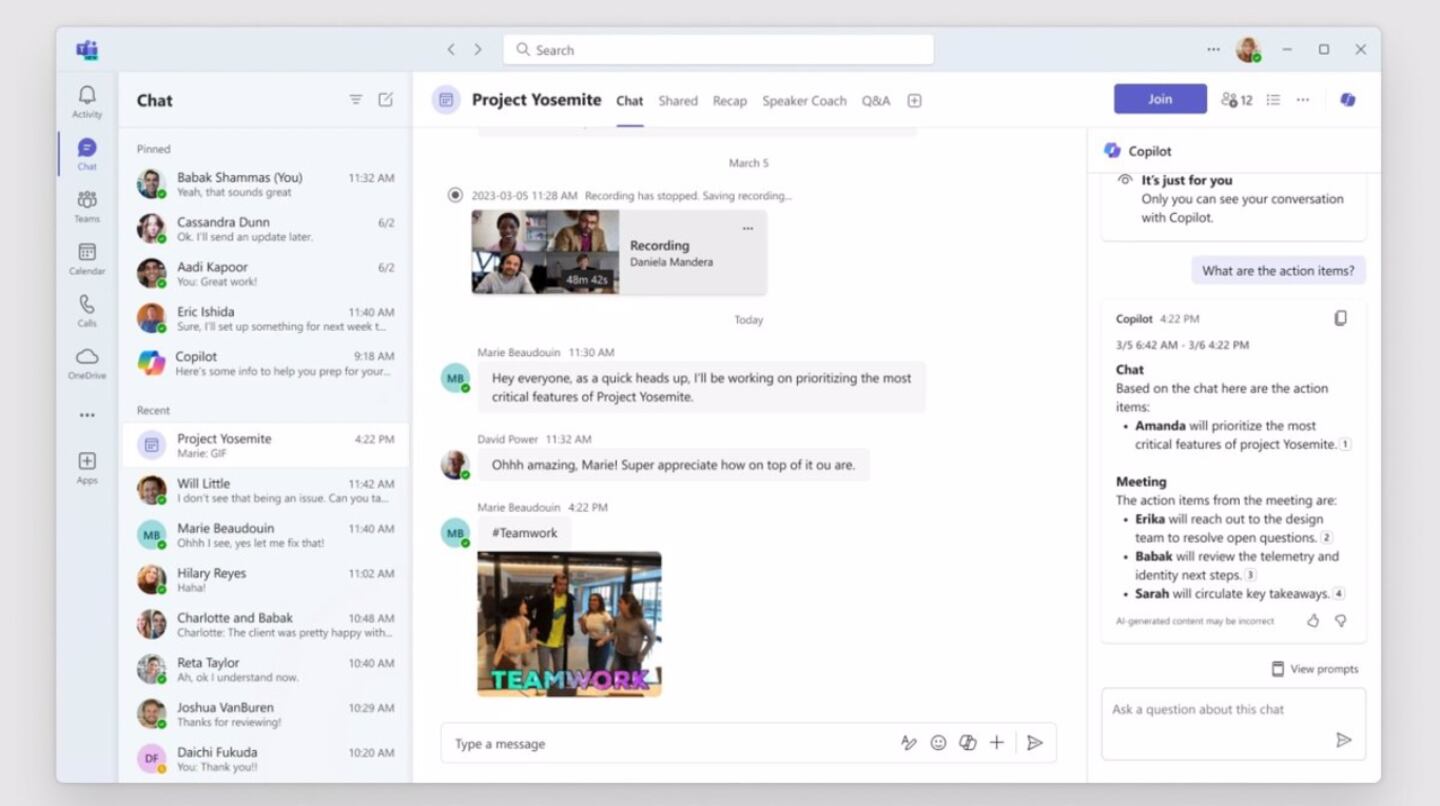The height and width of the screenshot is (806, 1440).
Task: Open View prompts
Action: pyautogui.click(x=1314, y=669)
